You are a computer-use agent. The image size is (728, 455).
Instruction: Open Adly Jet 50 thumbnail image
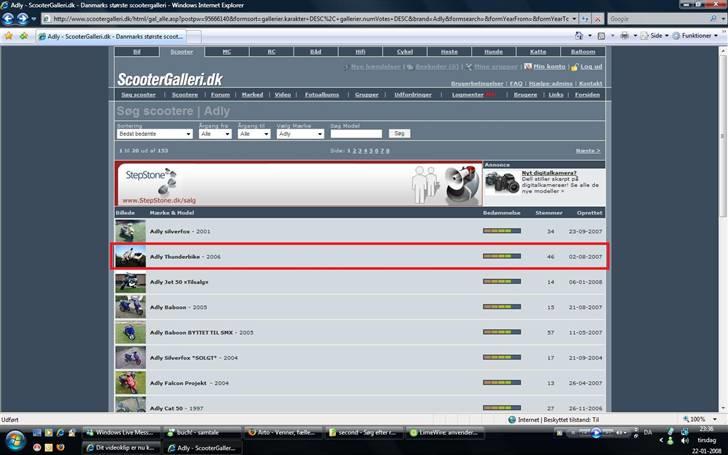tap(130, 282)
